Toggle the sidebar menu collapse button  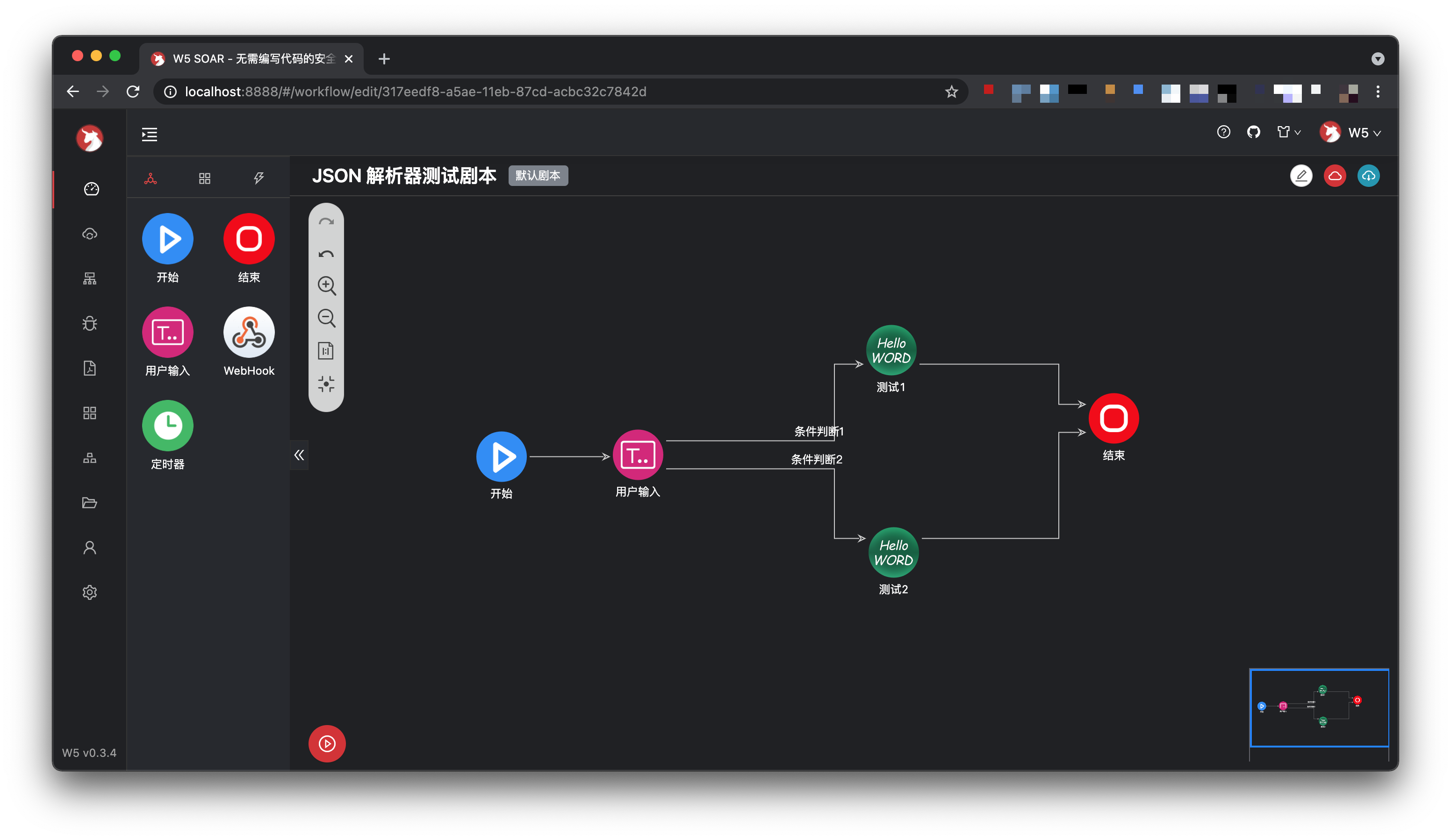click(x=150, y=135)
